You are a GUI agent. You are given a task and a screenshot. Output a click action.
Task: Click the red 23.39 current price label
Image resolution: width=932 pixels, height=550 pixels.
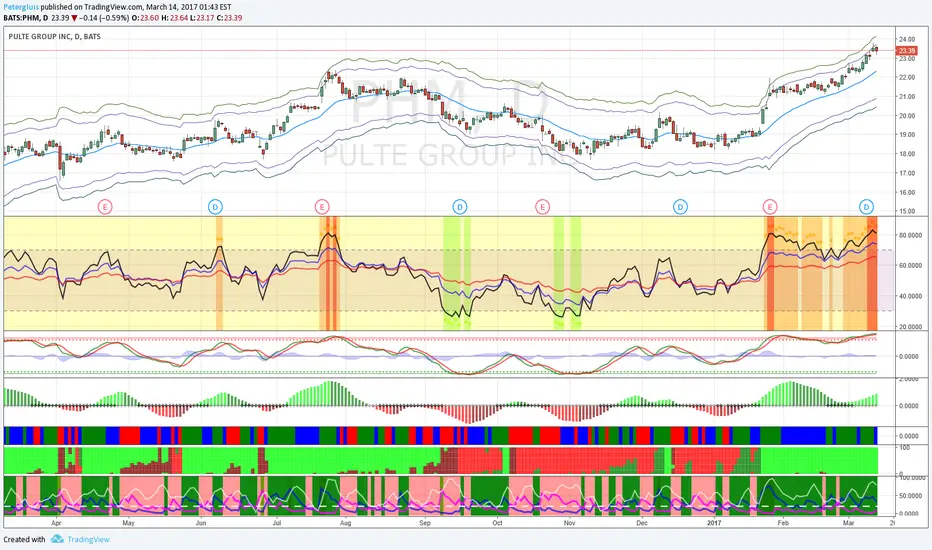[x=906, y=51]
